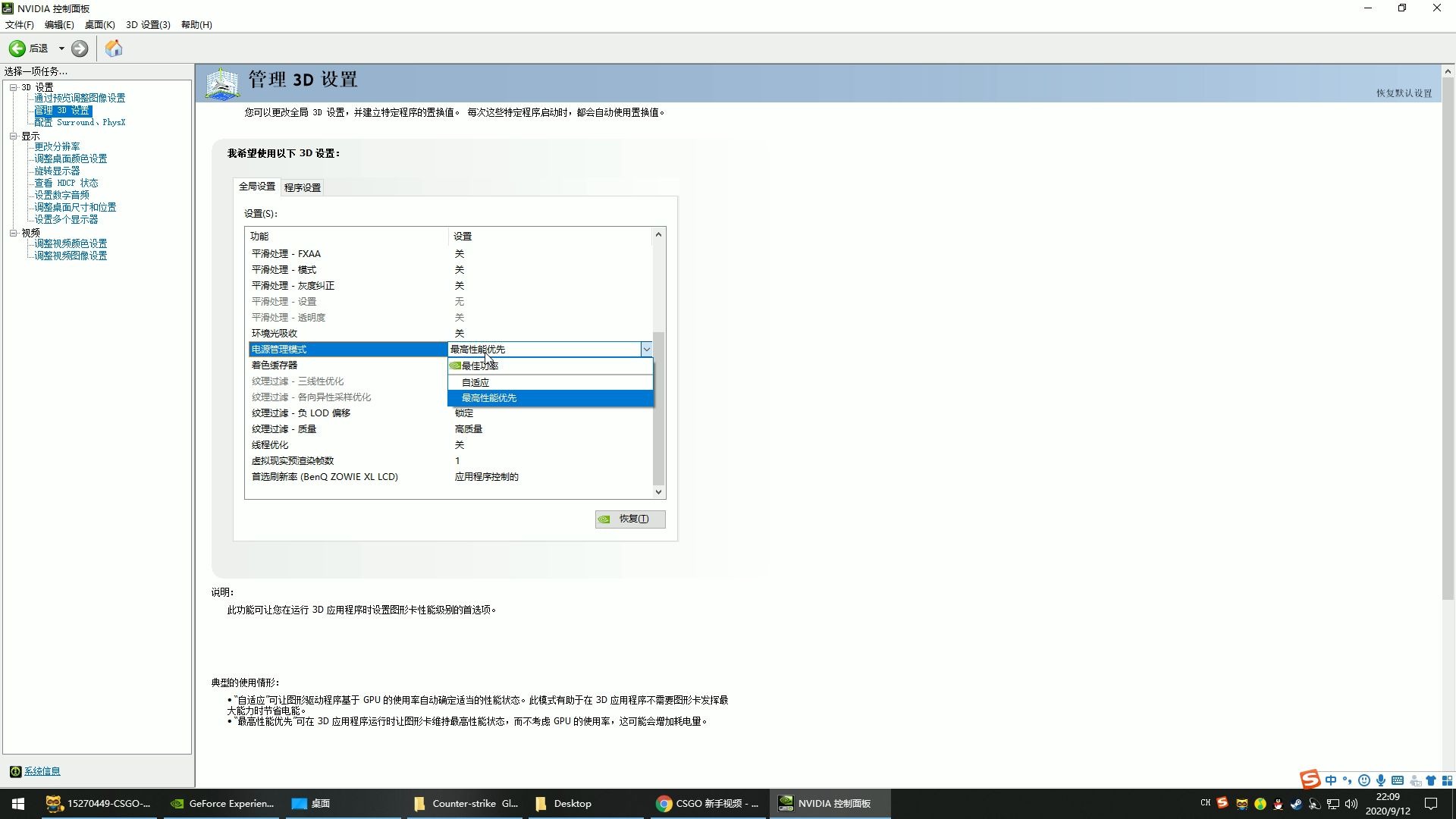Click the QQ penguin tray icon
Screen dimensions: 1456x819
point(1279,804)
